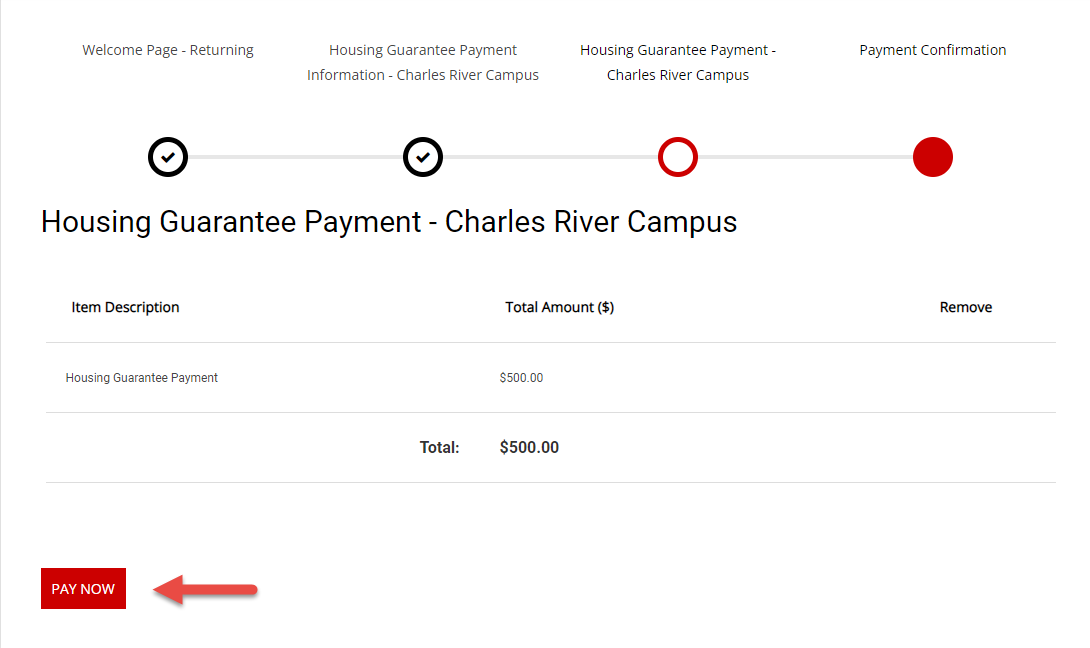Select the Housing Guarantee Payment item row text

pyautogui.click(x=142, y=378)
